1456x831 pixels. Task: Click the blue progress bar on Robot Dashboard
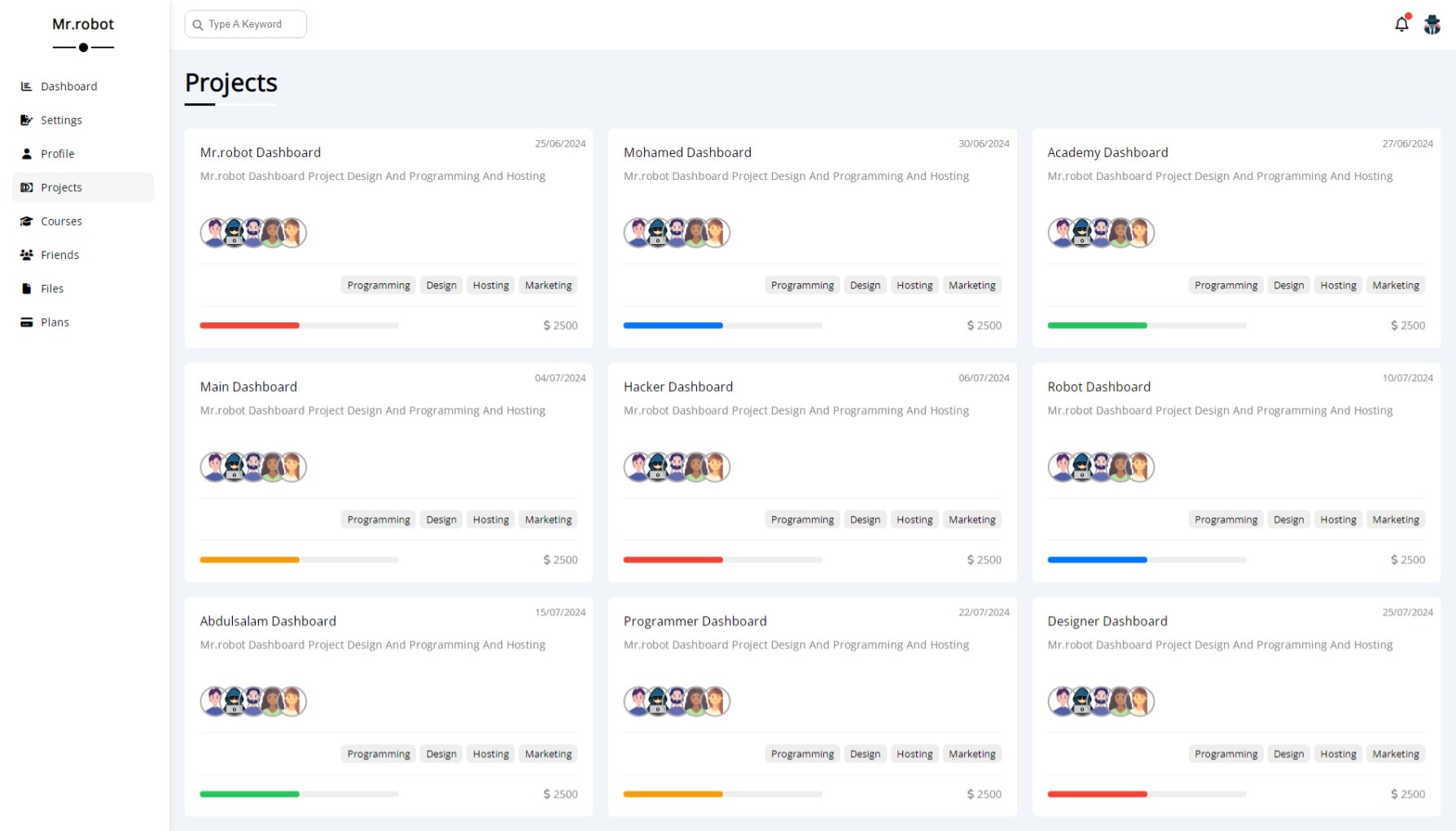(x=1097, y=560)
